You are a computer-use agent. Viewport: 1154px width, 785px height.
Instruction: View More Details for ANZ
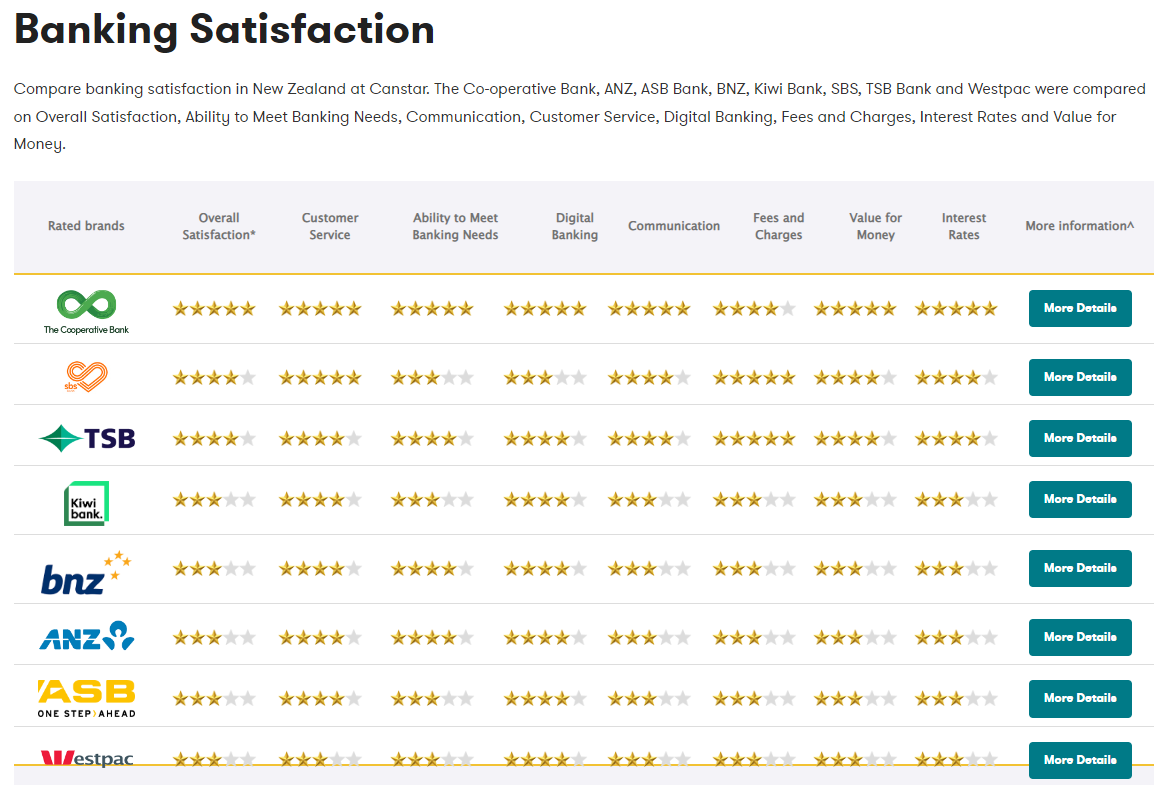(1080, 637)
